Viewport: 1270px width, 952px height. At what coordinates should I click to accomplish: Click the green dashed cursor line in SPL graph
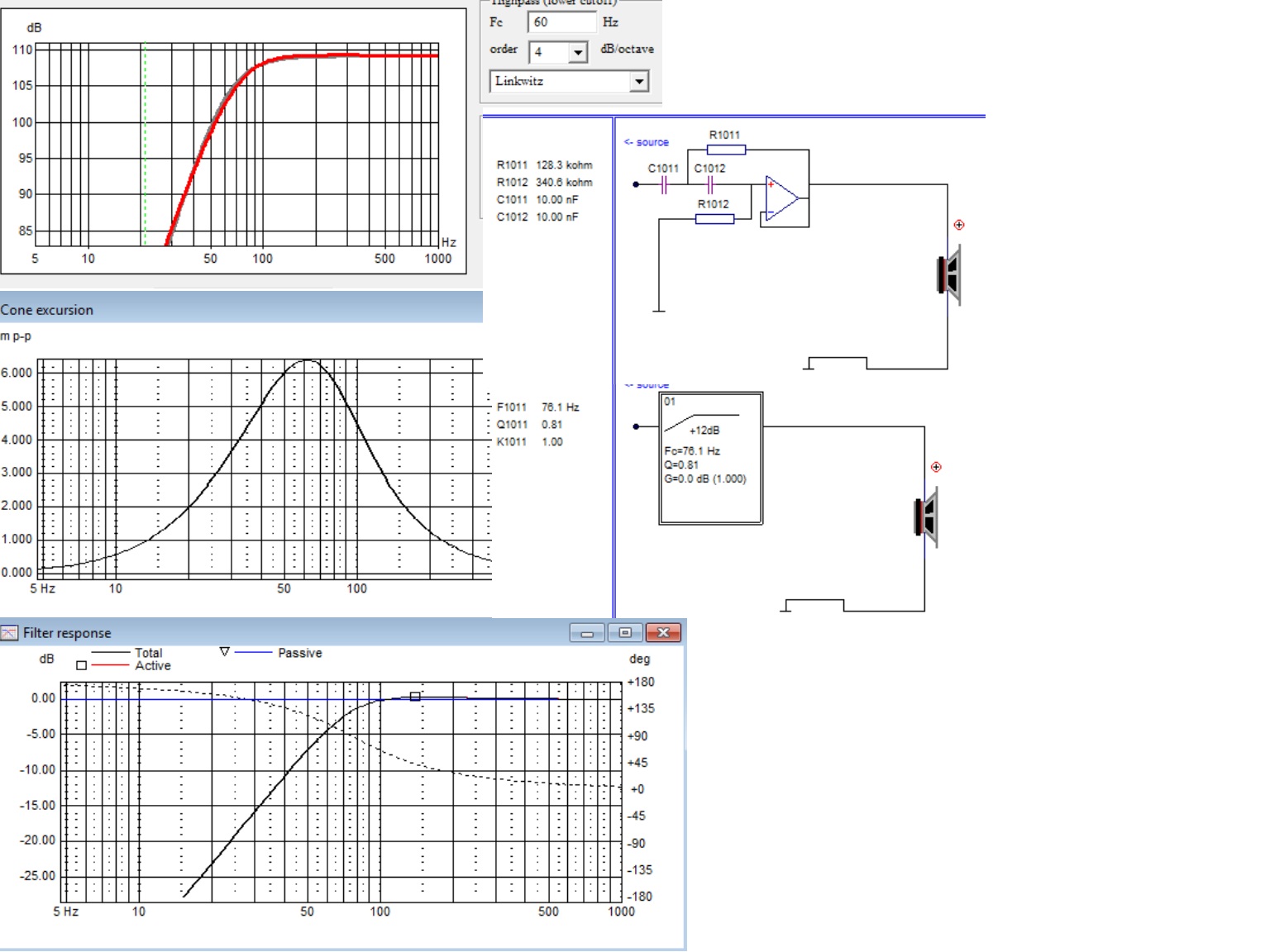pyautogui.click(x=145, y=144)
